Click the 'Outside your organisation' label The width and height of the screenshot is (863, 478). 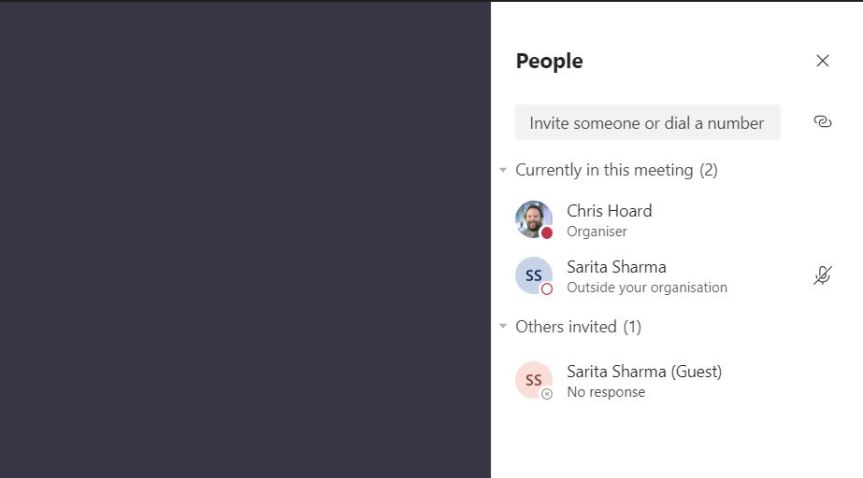pyautogui.click(x=647, y=288)
